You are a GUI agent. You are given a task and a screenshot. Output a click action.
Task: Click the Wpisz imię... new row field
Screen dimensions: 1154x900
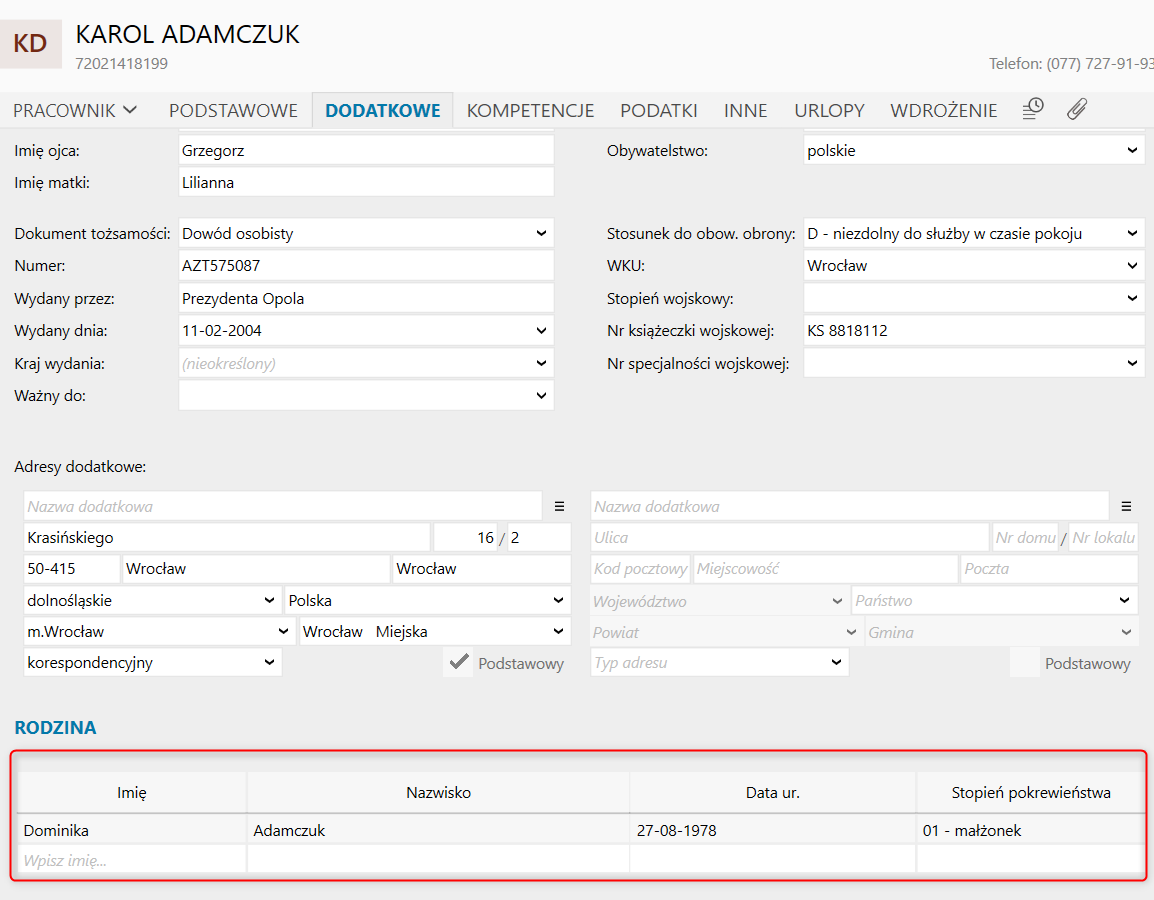point(132,860)
